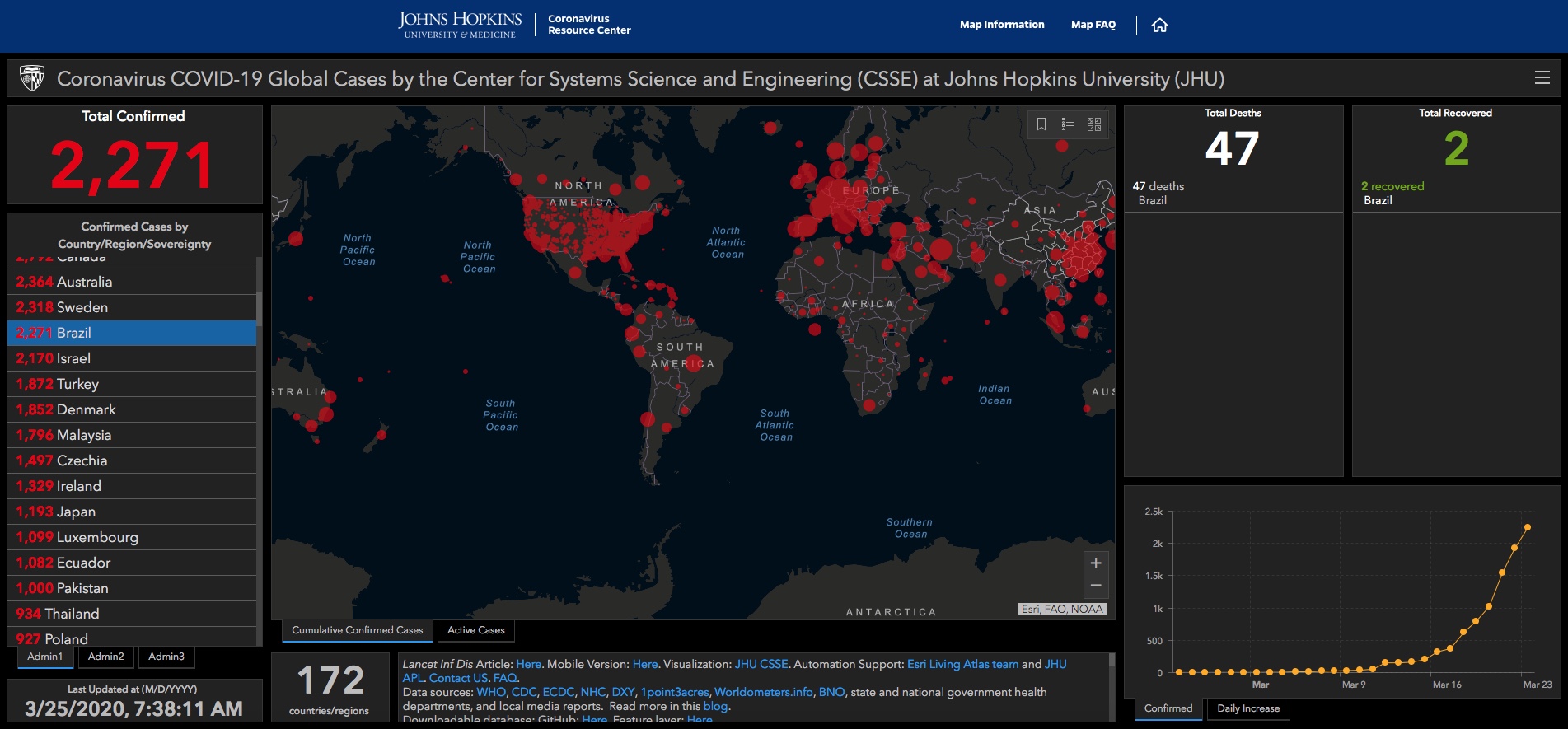
Task: Click the Johns Hopkins shield logo
Action: [32, 78]
